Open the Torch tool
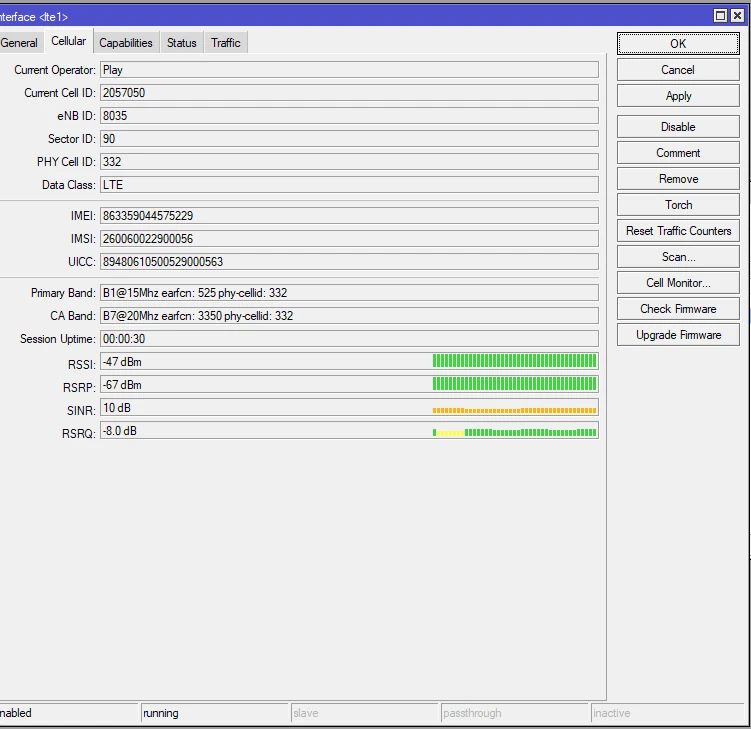 coord(678,205)
